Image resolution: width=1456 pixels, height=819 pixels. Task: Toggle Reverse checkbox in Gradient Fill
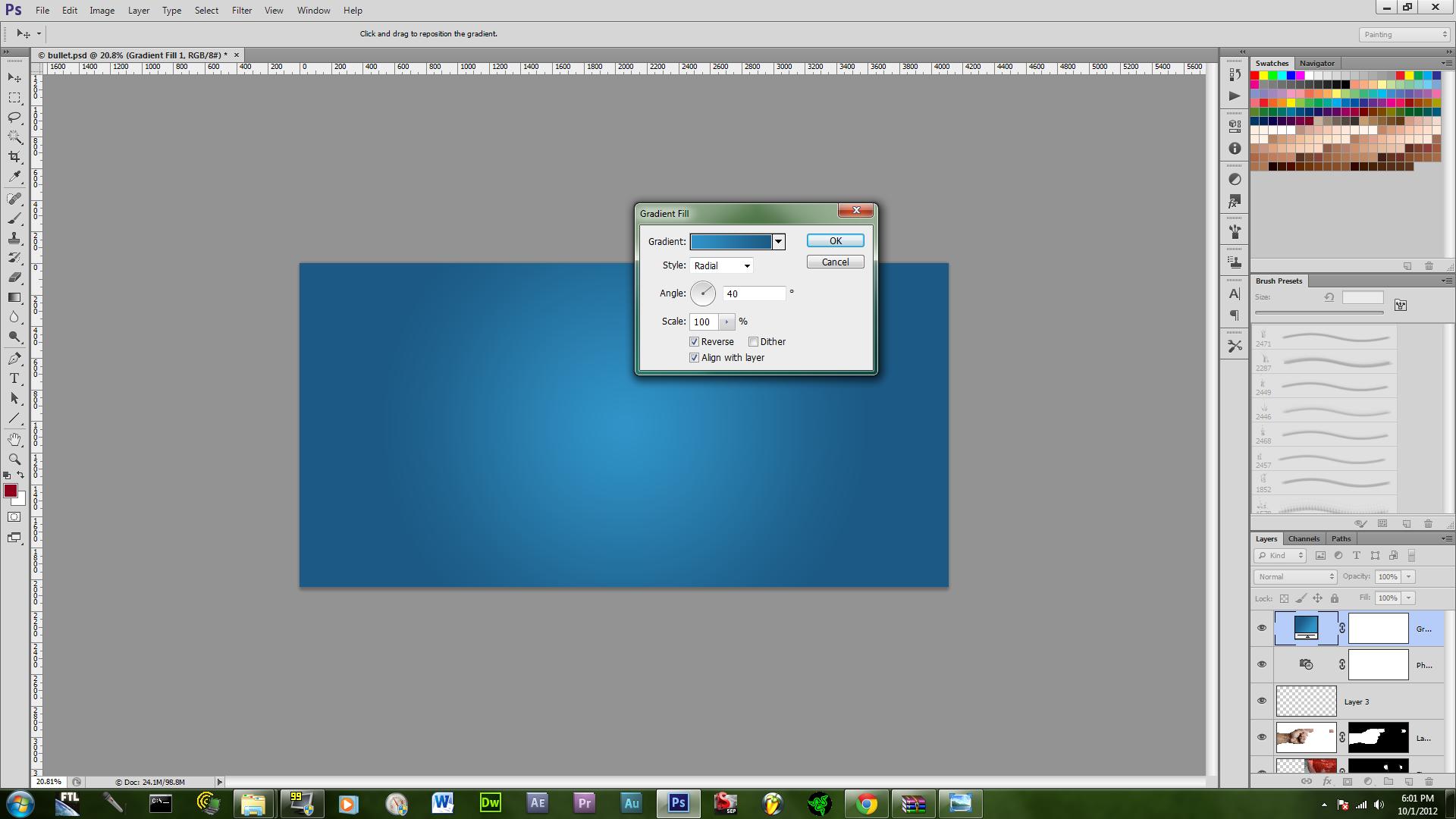(x=695, y=341)
